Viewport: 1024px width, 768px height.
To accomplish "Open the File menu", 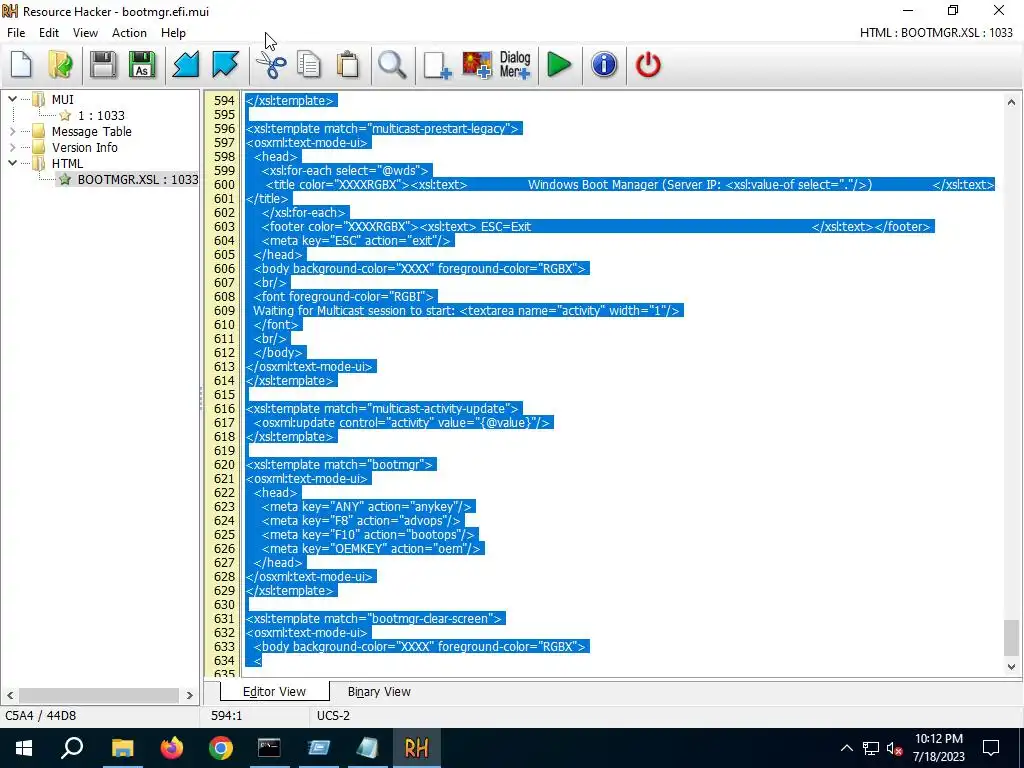I will tap(16, 33).
